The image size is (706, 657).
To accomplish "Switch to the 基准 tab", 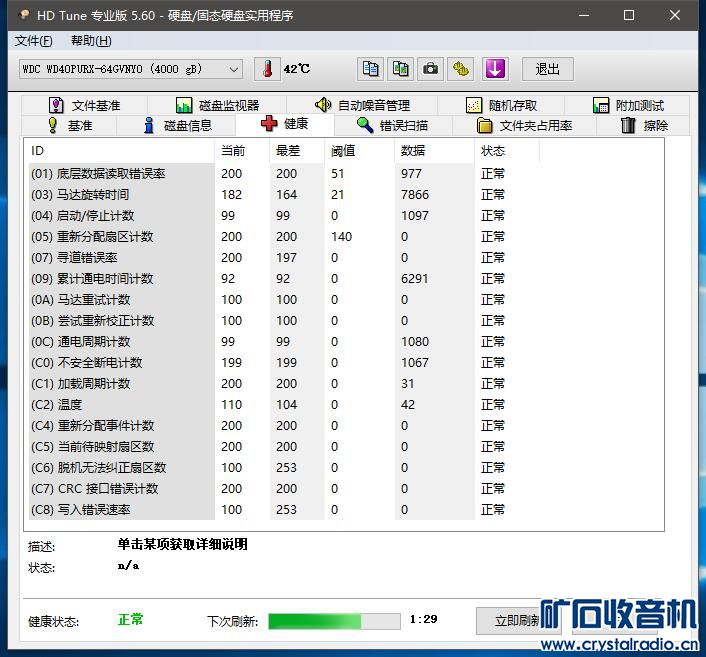I will pos(70,125).
